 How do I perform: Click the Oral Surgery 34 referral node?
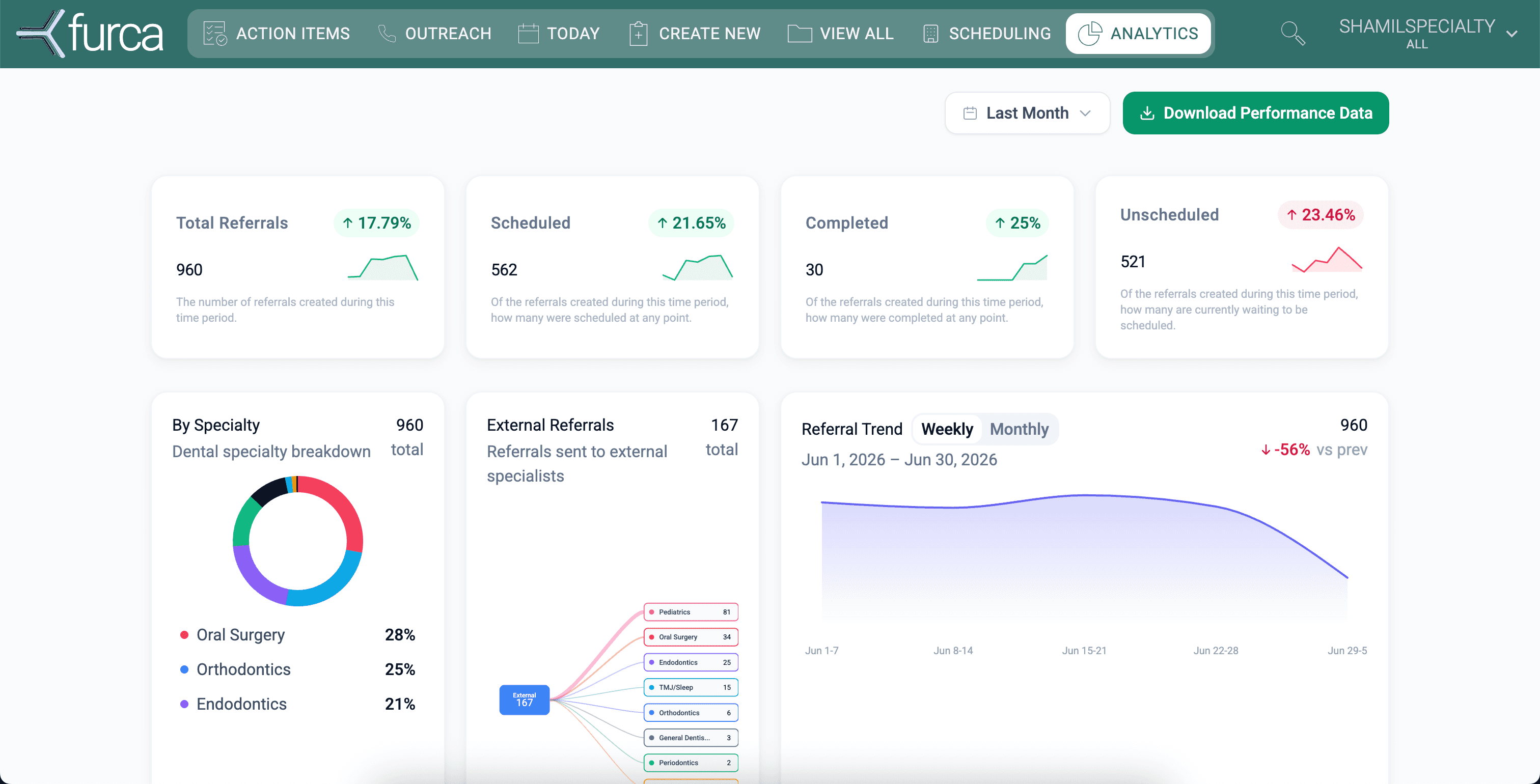coord(691,637)
